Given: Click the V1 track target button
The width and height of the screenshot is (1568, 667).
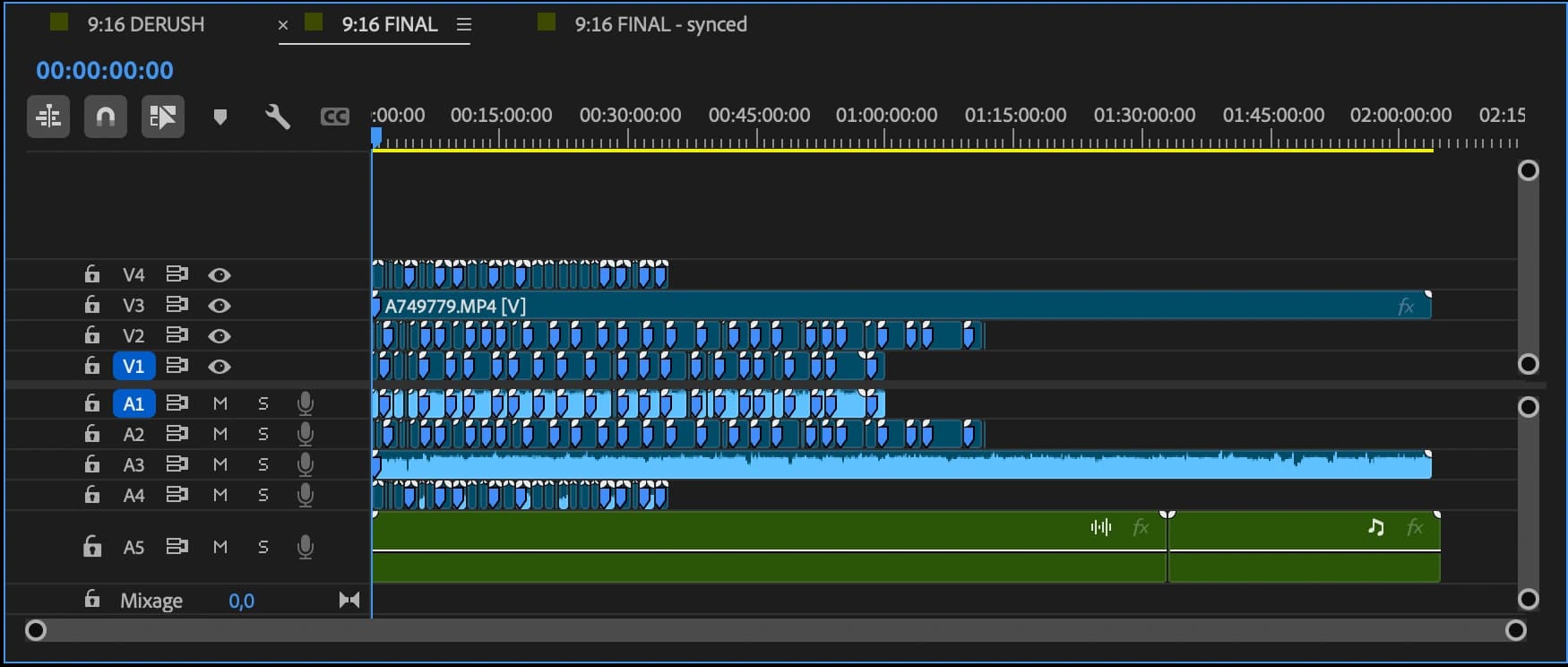Looking at the screenshot, I should (134, 366).
